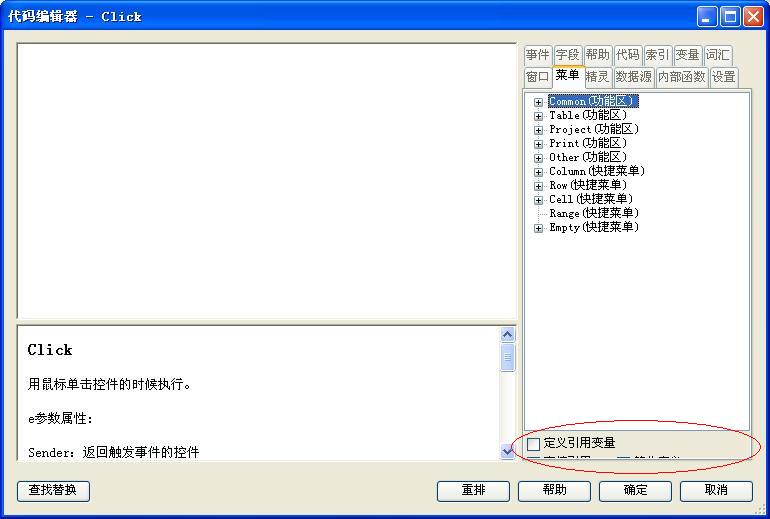Open the 字段 tab
This screenshot has width=770, height=519.
pyautogui.click(x=567, y=55)
